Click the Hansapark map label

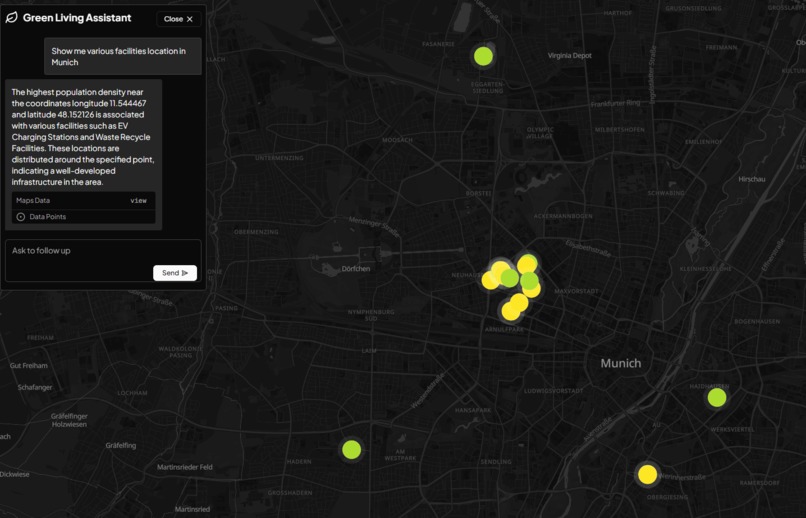(473, 411)
